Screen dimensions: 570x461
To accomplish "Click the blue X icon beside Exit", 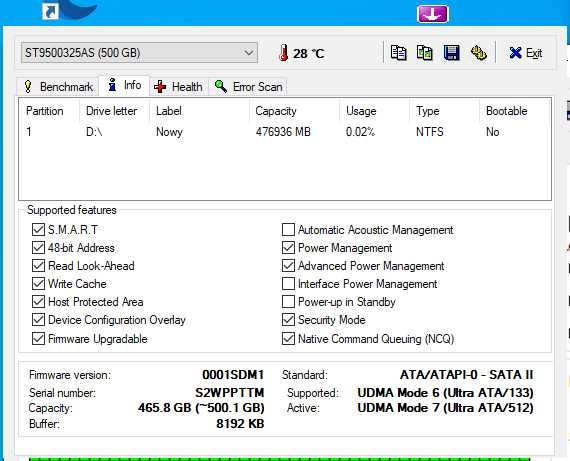I will (x=515, y=53).
